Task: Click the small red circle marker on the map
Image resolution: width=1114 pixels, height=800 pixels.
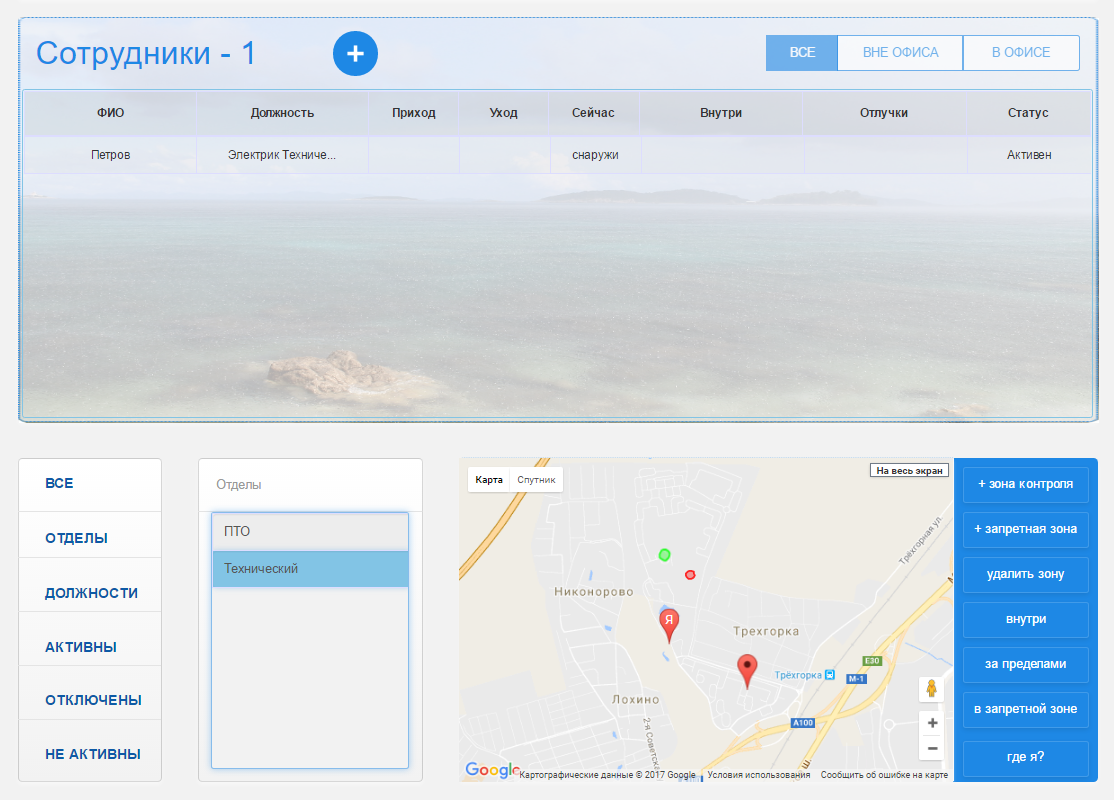Action: (690, 575)
